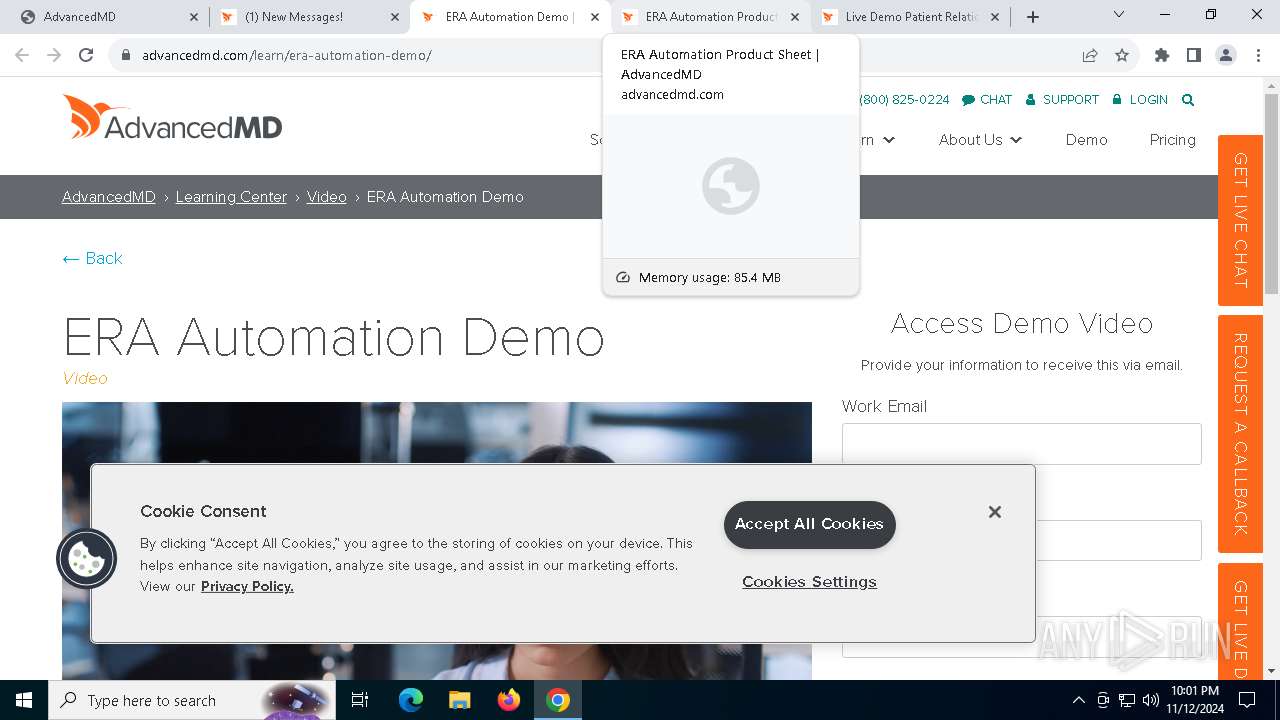Image resolution: width=1280 pixels, height=720 pixels.
Task: Open the Privacy Policy link
Action: pyautogui.click(x=247, y=586)
